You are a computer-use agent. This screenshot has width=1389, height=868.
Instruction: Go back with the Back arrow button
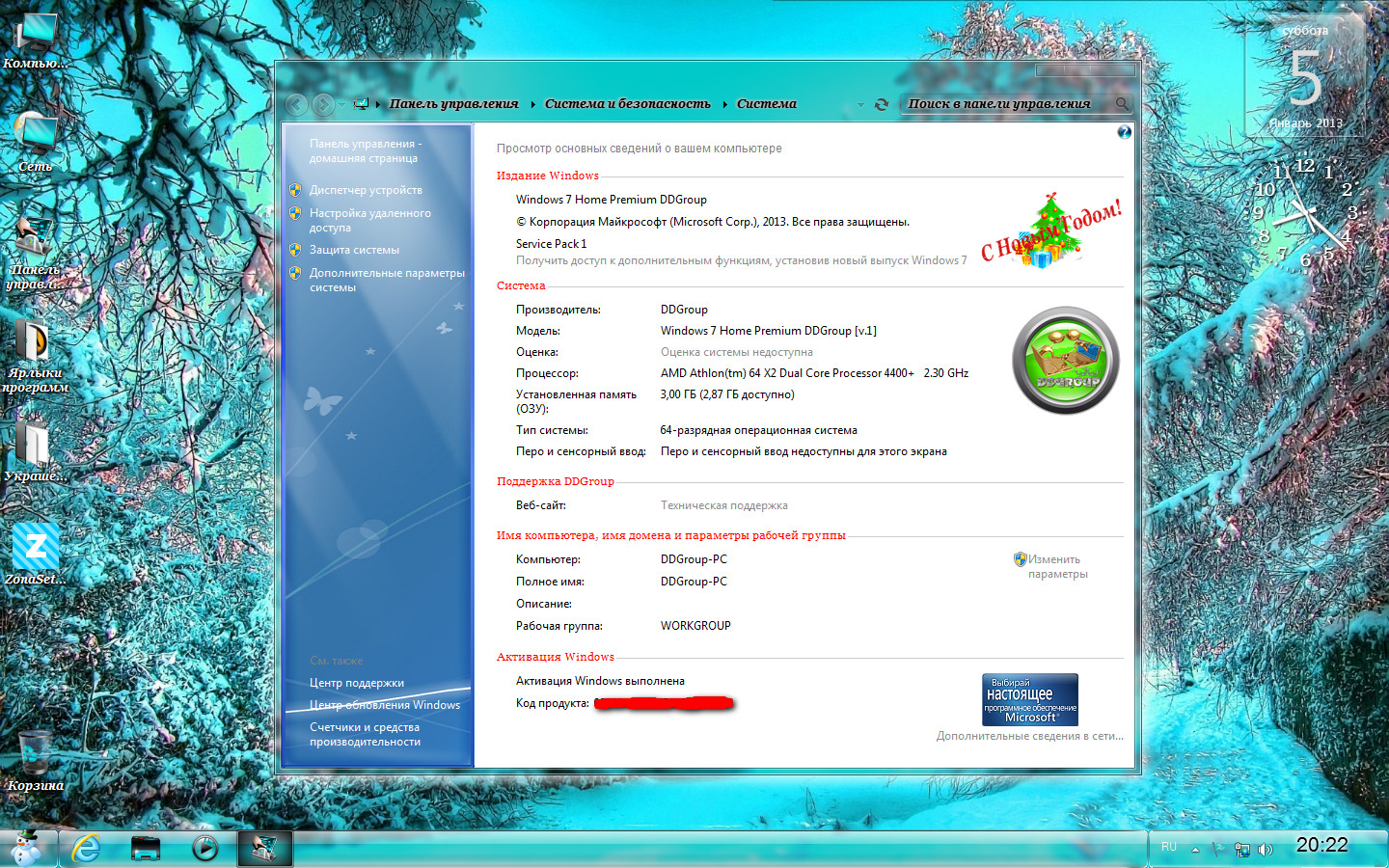[297, 104]
